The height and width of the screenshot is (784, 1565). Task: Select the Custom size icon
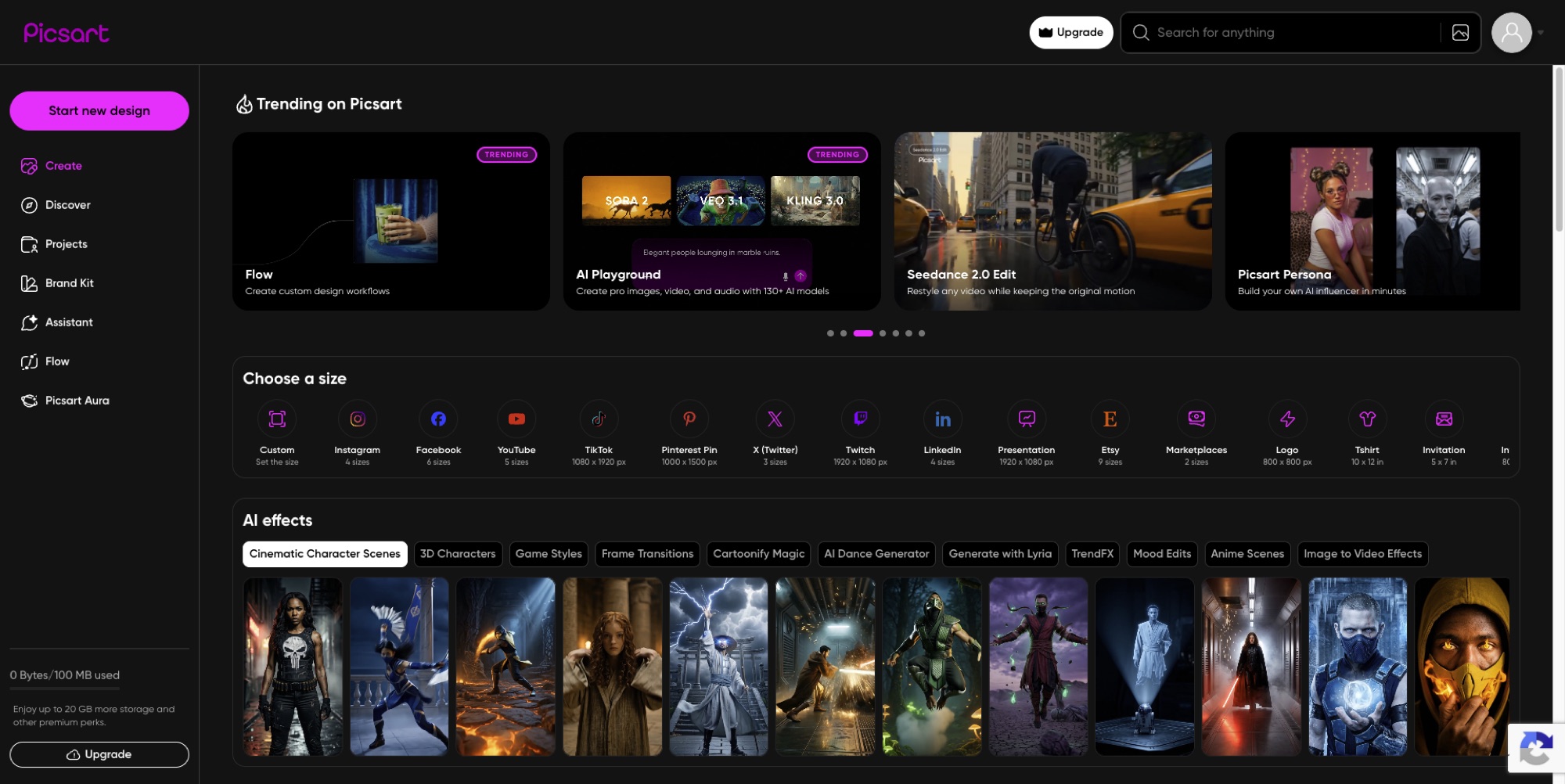coord(277,419)
